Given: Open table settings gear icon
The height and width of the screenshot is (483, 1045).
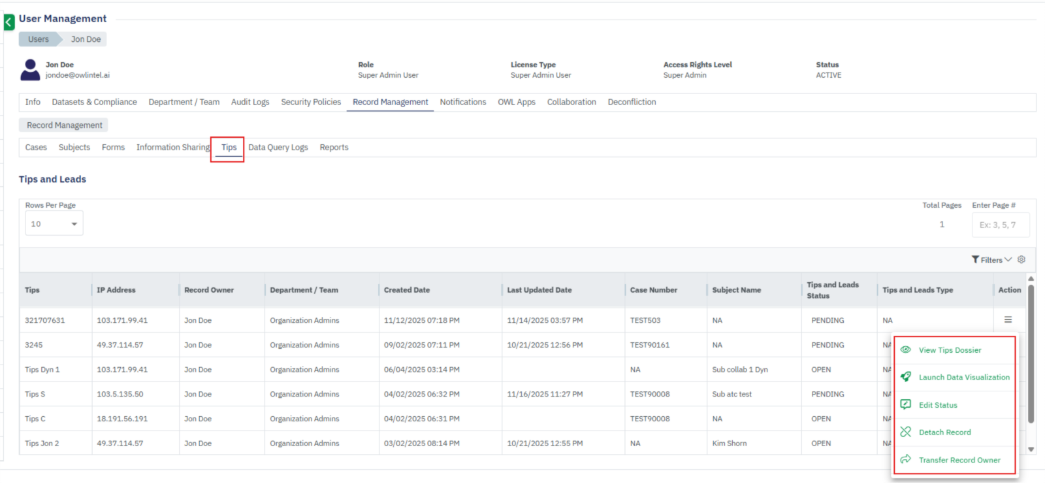Looking at the screenshot, I should coord(1021,259).
